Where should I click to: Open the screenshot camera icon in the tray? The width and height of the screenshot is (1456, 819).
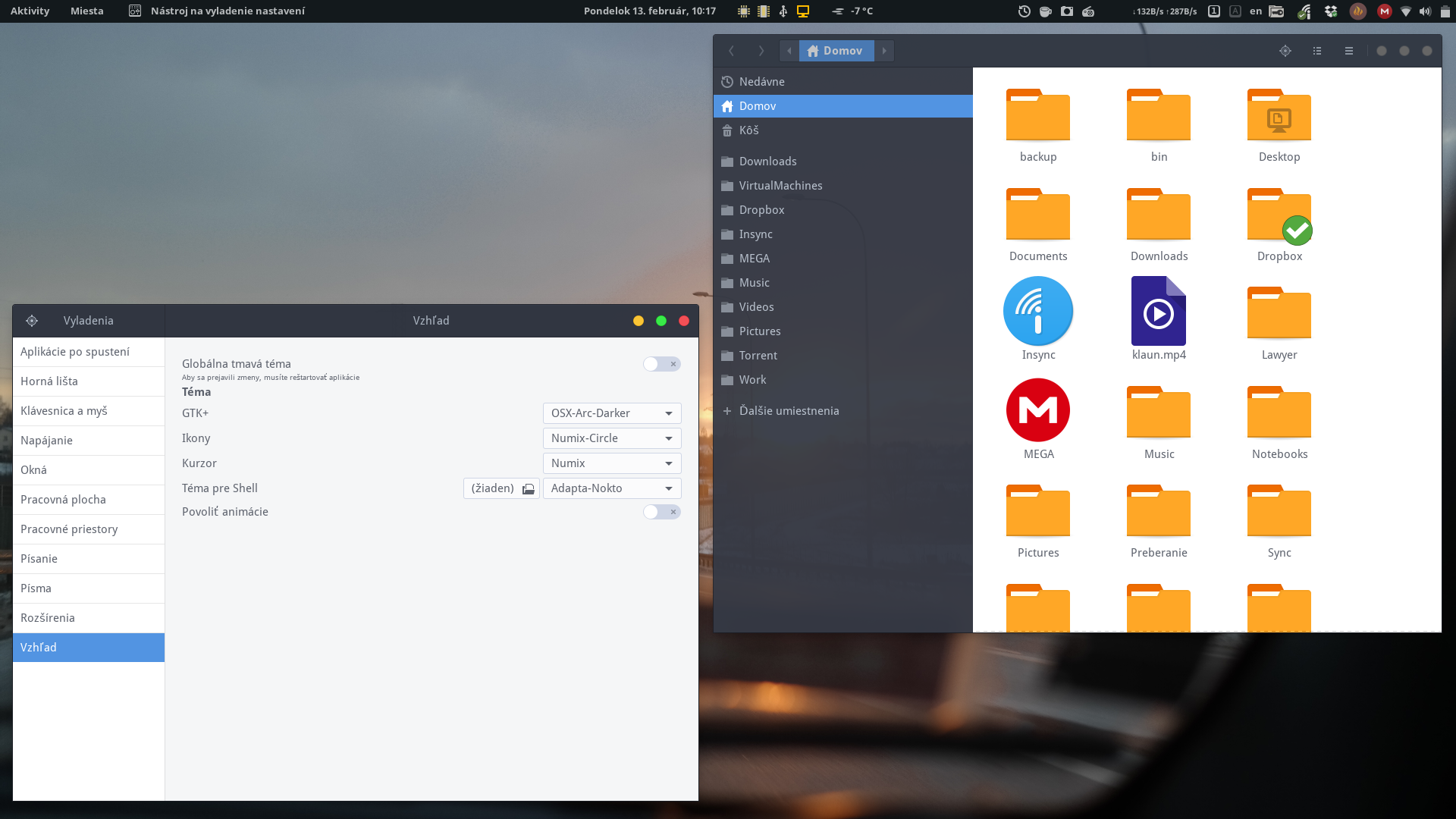[1067, 11]
